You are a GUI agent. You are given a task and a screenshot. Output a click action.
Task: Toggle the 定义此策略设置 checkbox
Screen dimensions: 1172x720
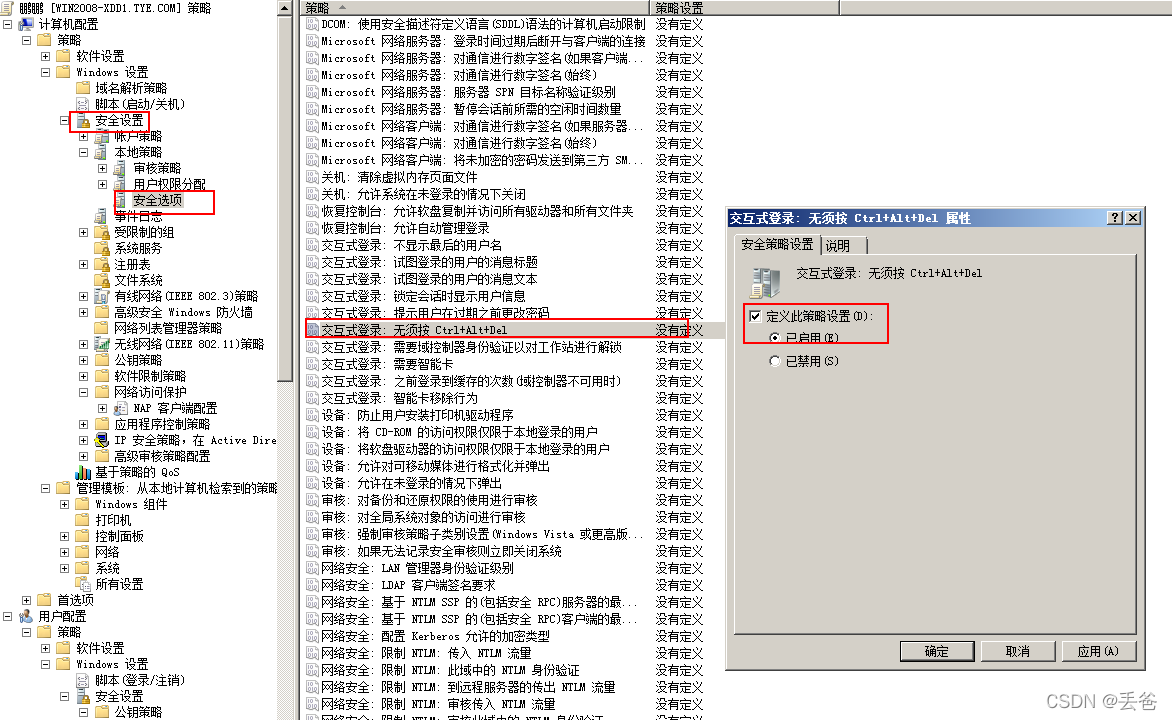tap(755, 316)
